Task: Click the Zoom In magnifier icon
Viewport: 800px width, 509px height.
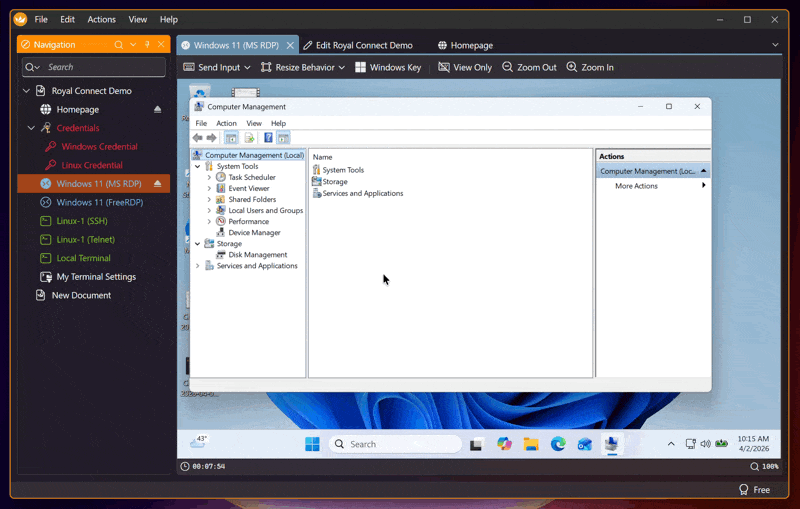Action: tap(572, 67)
